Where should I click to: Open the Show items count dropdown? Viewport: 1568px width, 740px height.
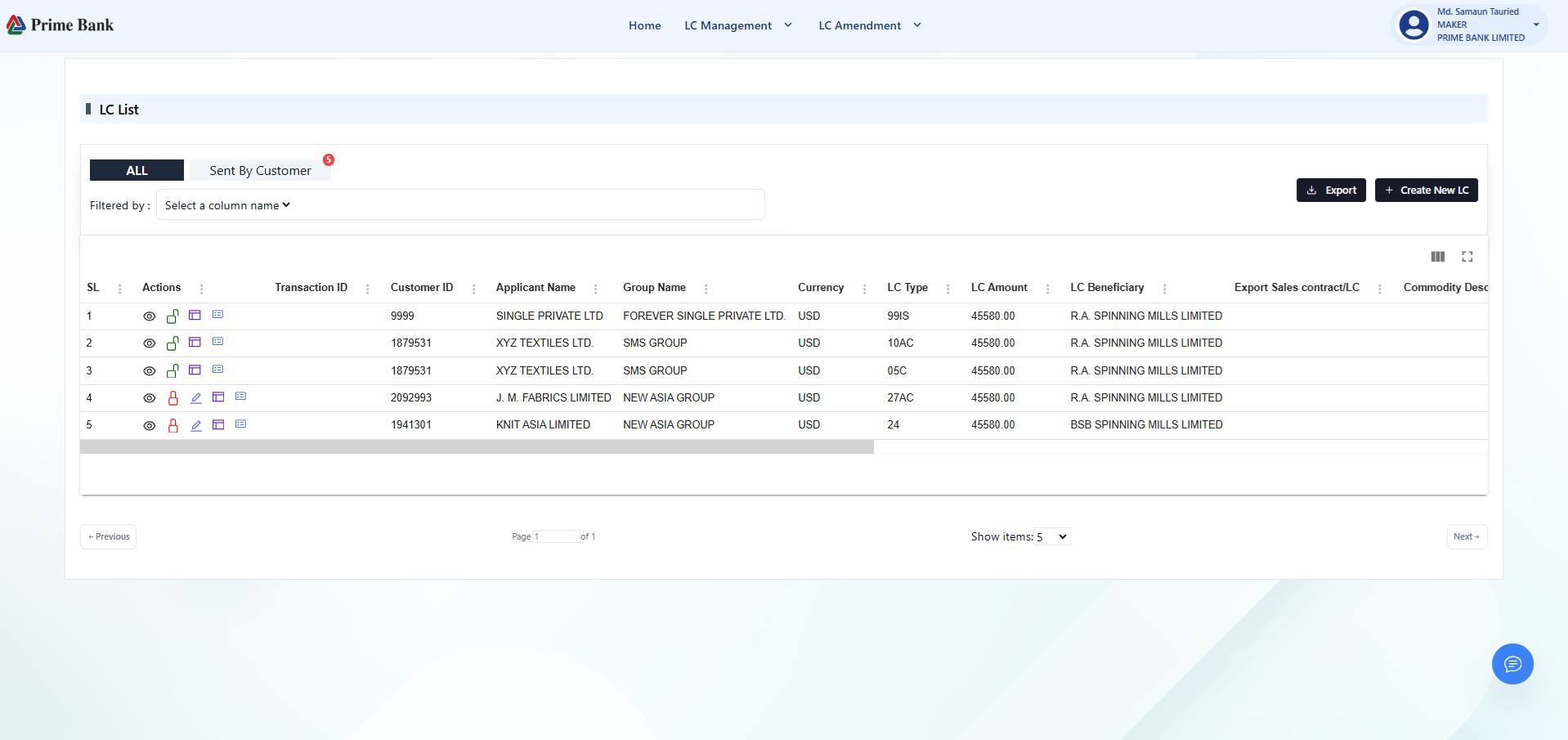(x=1051, y=536)
